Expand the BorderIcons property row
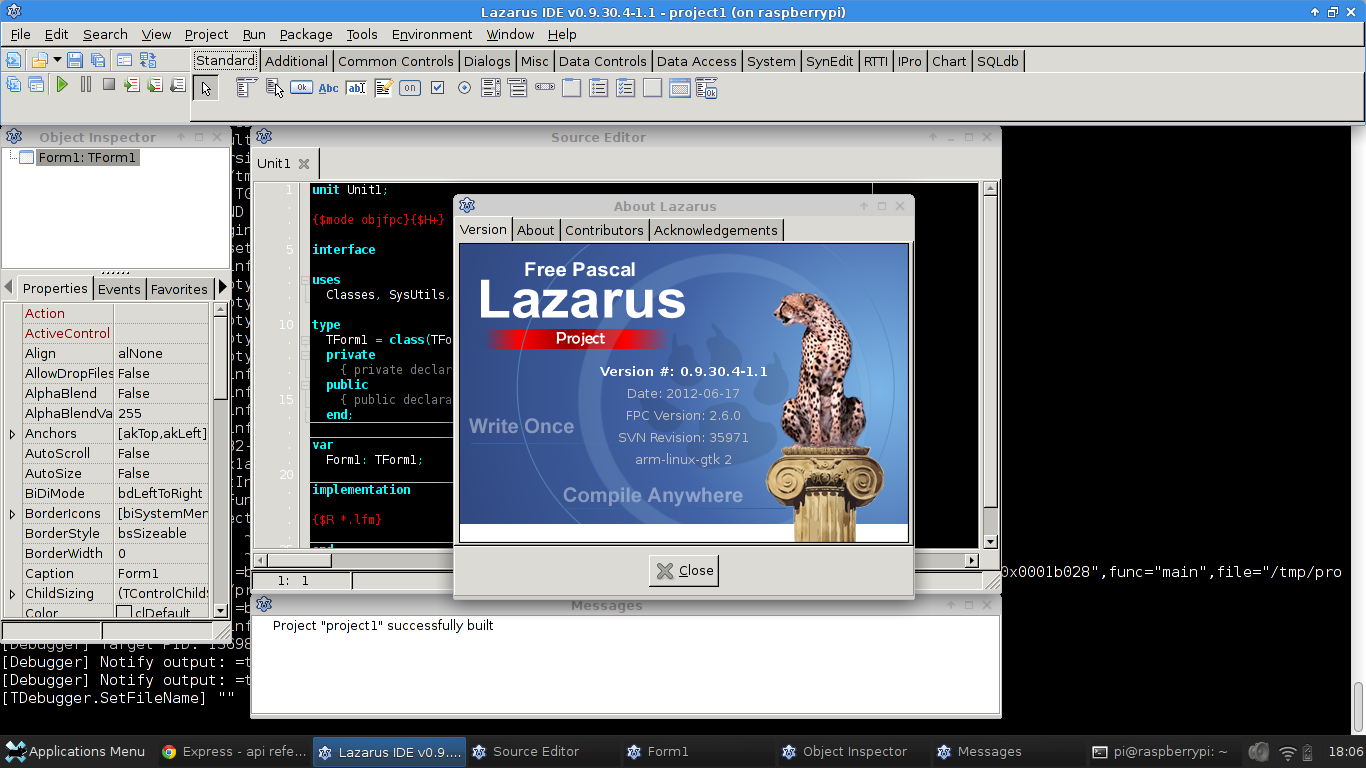The width and height of the screenshot is (1366, 768). [10, 513]
